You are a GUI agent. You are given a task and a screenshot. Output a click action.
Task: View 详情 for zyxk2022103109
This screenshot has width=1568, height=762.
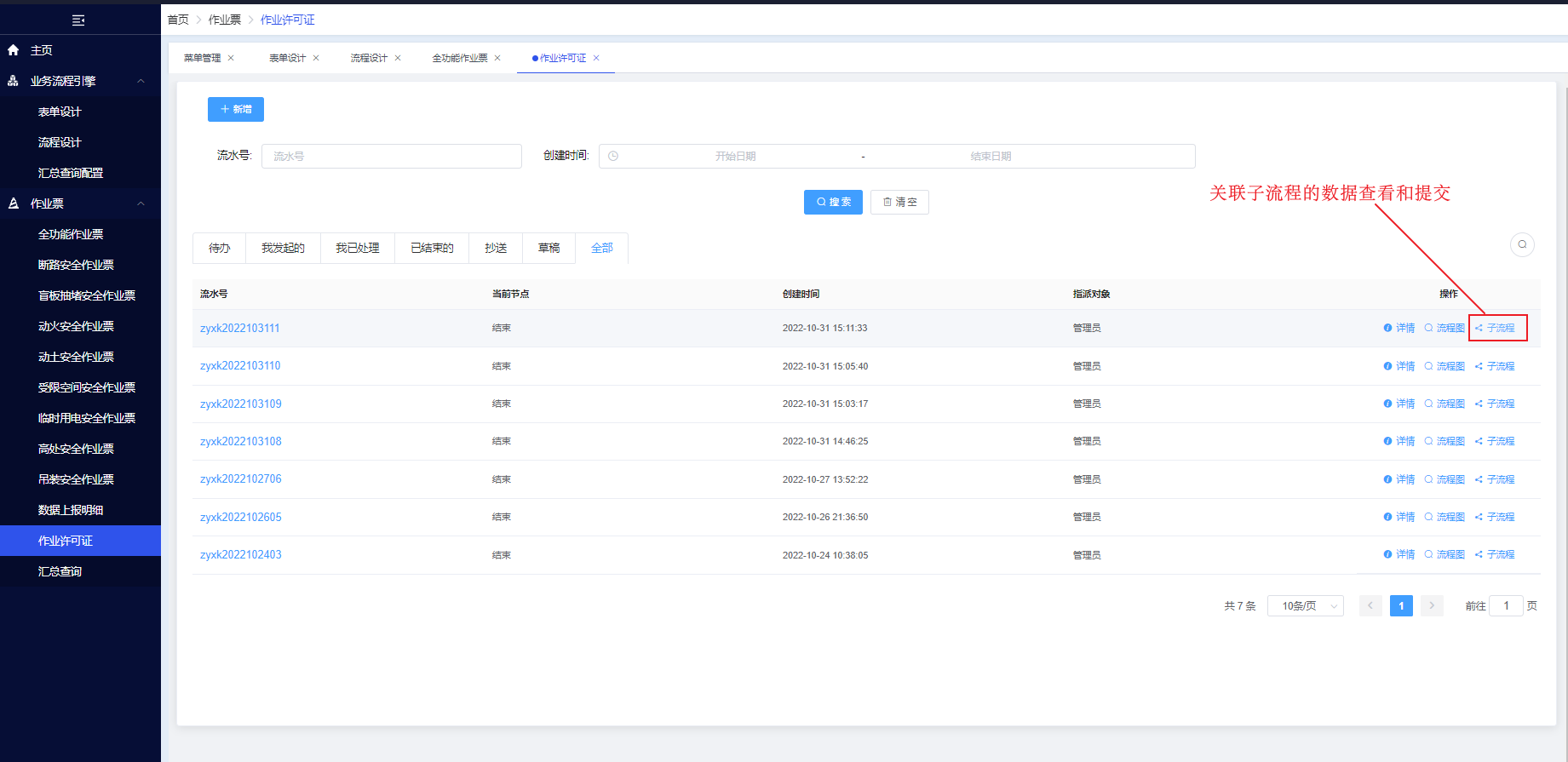tap(1399, 404)
